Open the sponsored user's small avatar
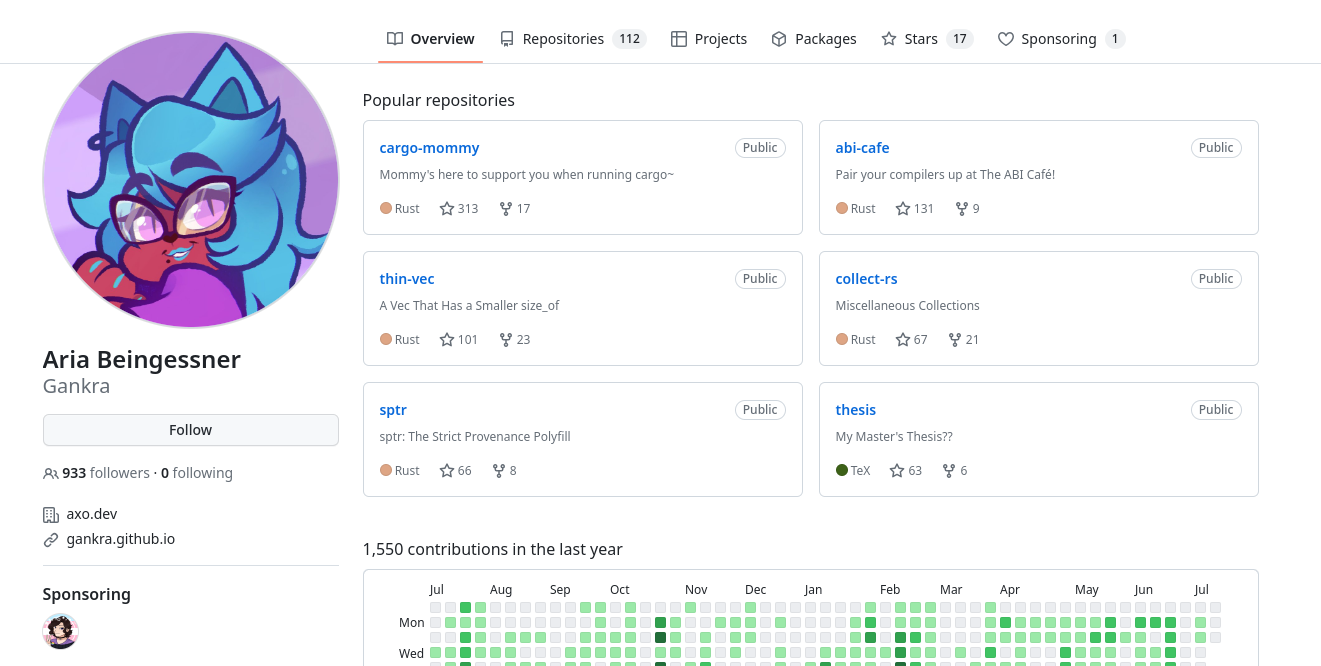The image size is (1321, 666). [x=60, y=631]
